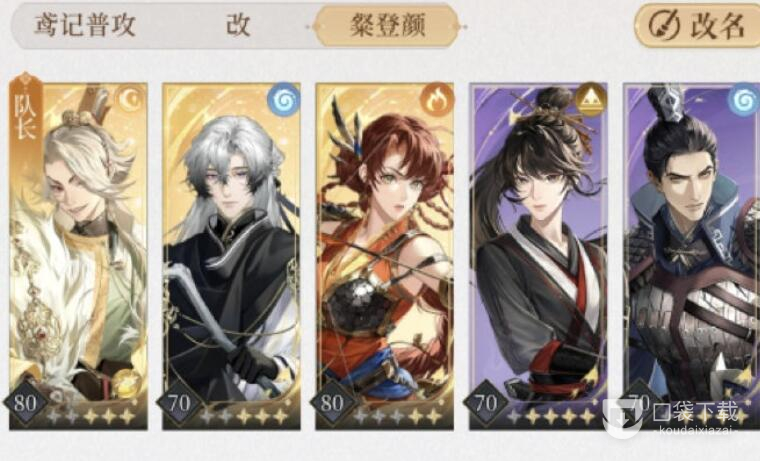Click the blue swirl icon on silver-haired card
Image resolution: width=760 pixels, height=461 pixels.
tap(284, 100)
